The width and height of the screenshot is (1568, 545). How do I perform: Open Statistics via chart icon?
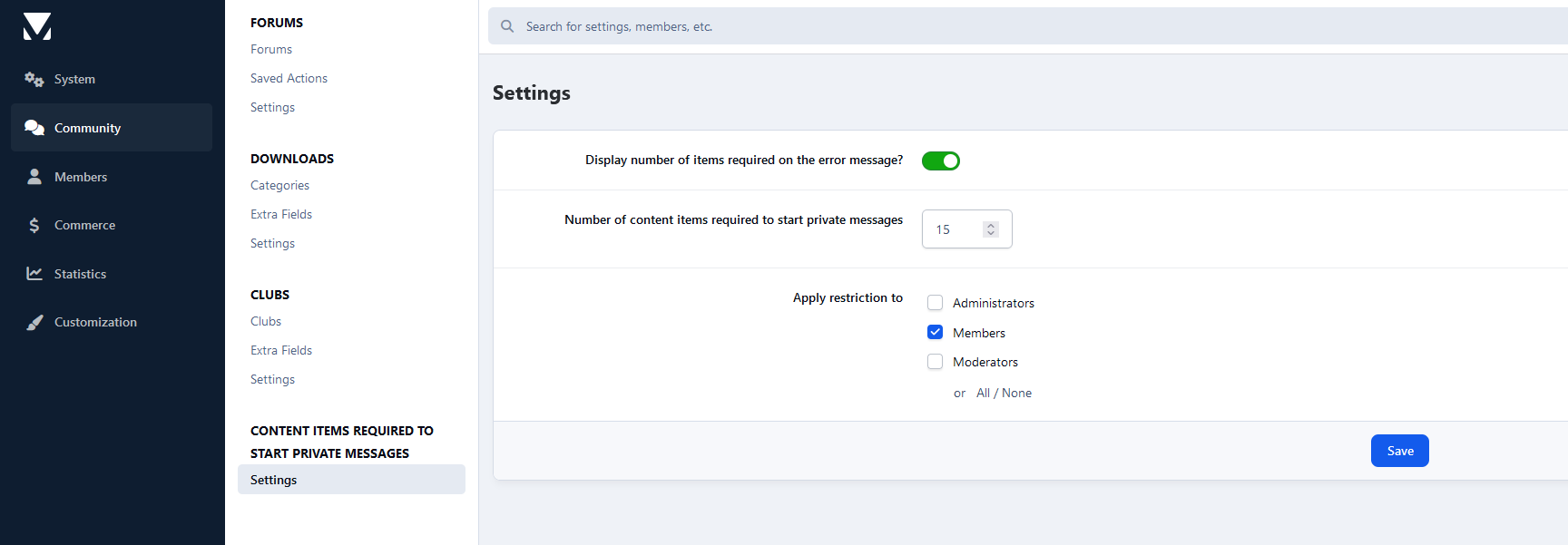click(34, 274)
